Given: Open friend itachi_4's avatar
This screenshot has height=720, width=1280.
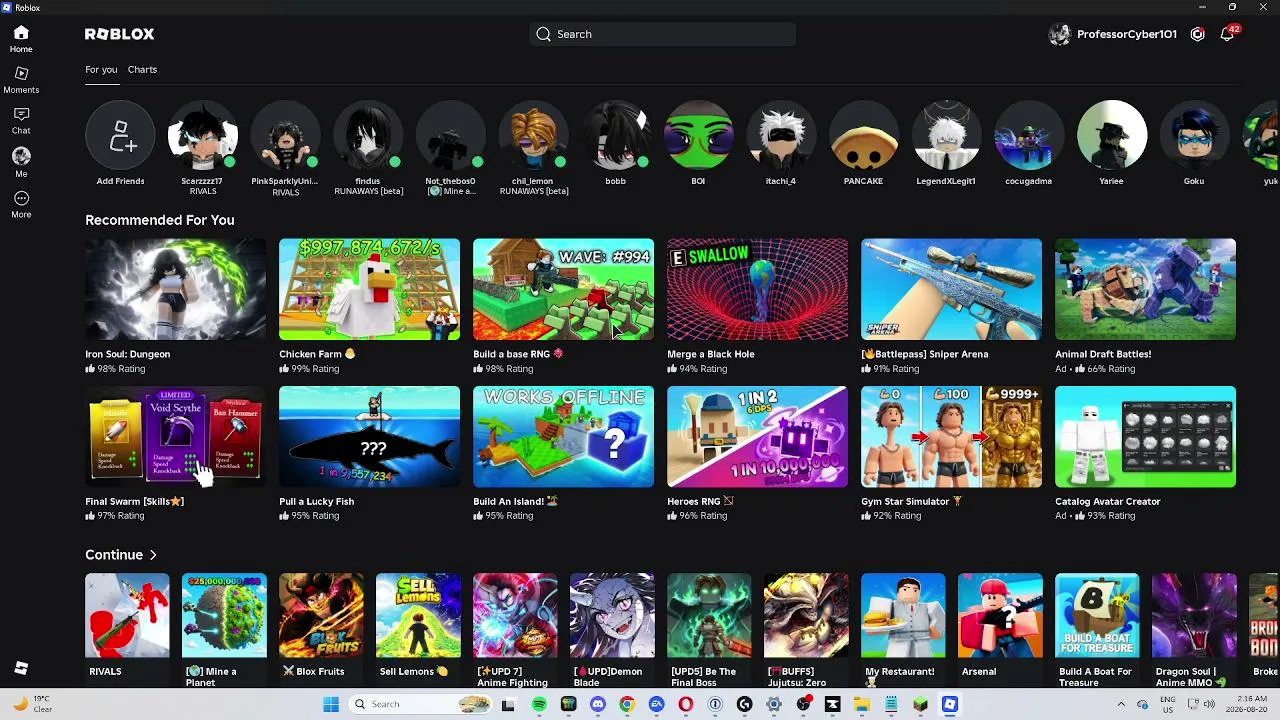Looking at the screenshot, I should point(781,136).
